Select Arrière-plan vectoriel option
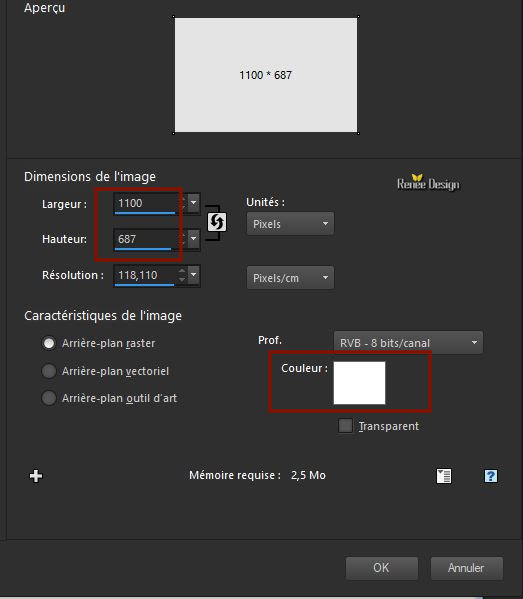523x599 pixels. pyautogui.click(x=49, y=371)
